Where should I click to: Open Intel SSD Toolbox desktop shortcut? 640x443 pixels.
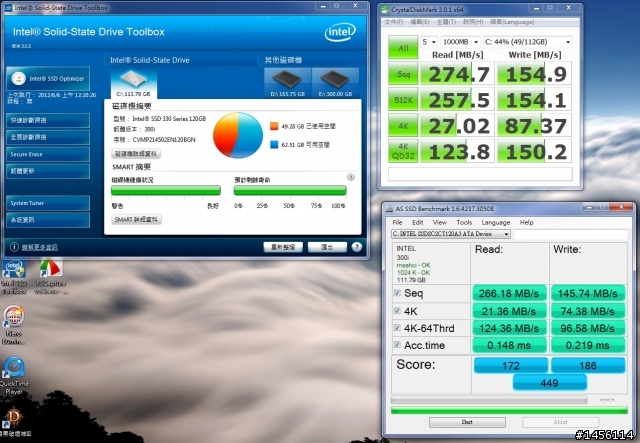click(x=14, y=277)
